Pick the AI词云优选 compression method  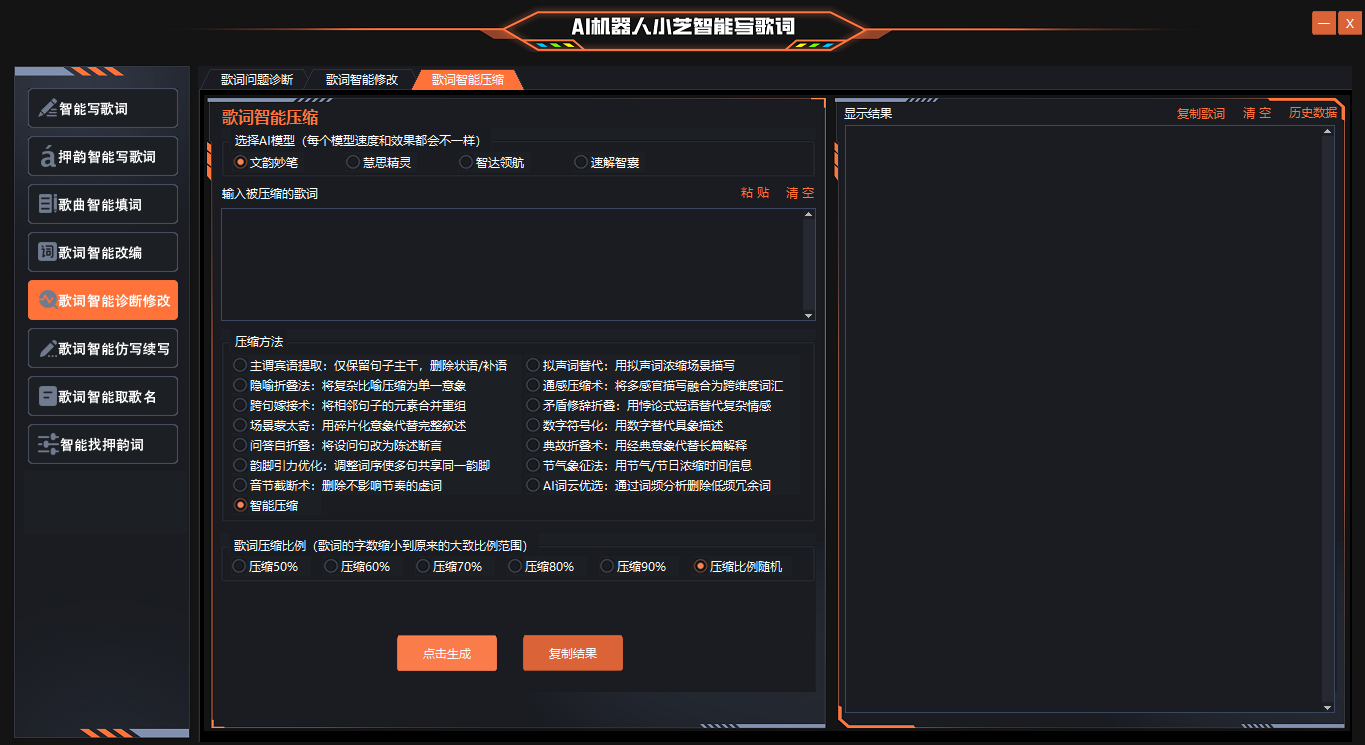tap(533, 485)
